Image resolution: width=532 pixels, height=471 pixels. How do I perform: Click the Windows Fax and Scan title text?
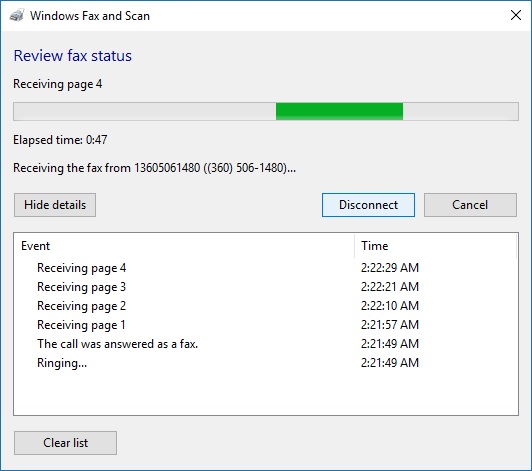tap(90, 16)
